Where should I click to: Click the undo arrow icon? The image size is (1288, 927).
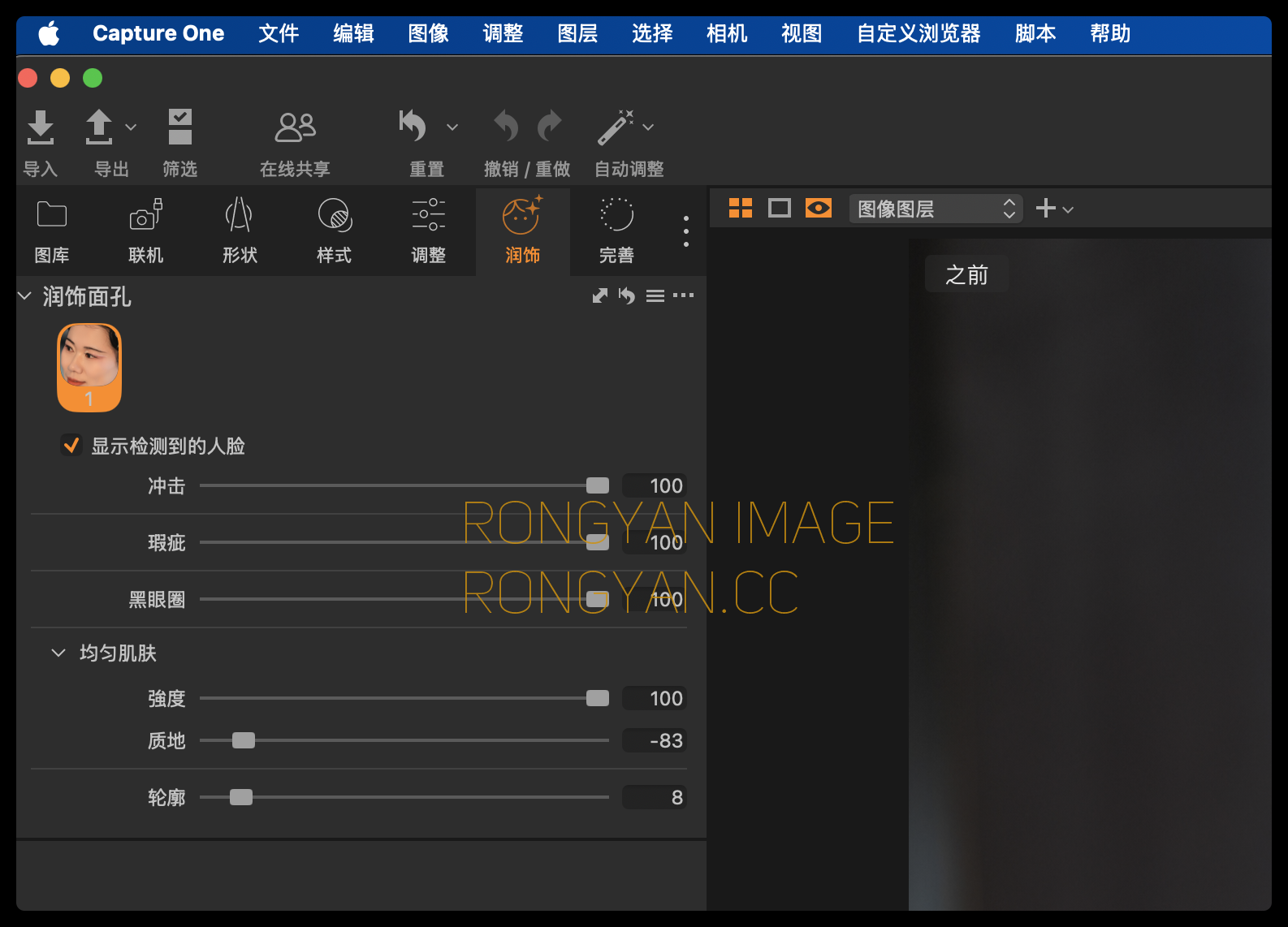tap(507, 126)
